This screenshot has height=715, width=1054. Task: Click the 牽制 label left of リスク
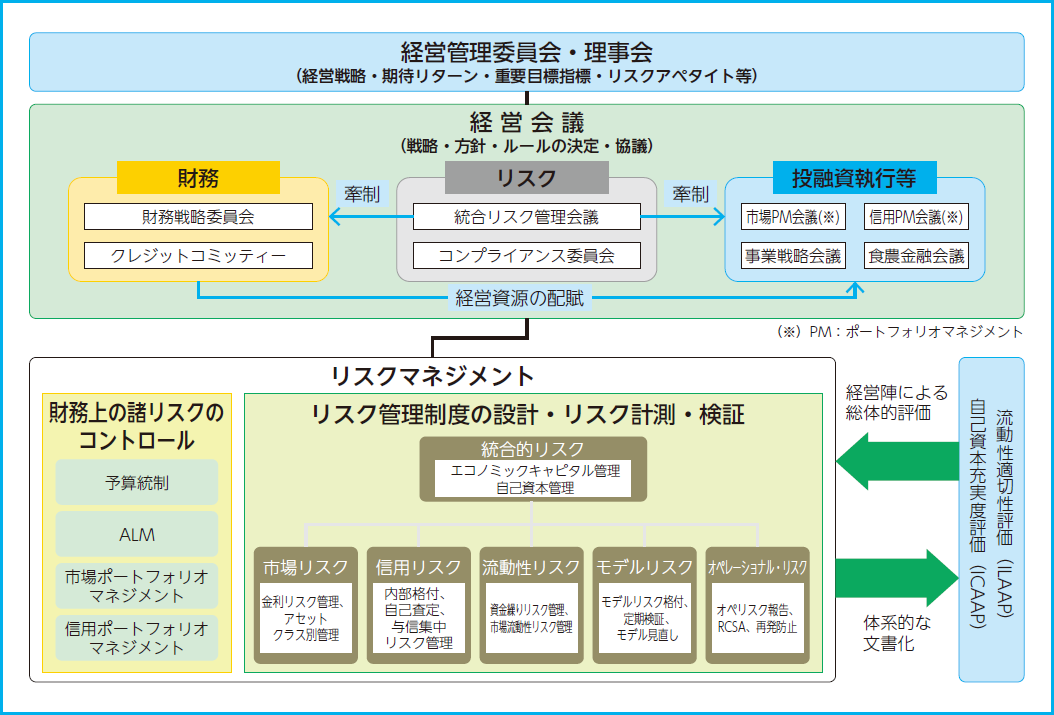(362, 194)
